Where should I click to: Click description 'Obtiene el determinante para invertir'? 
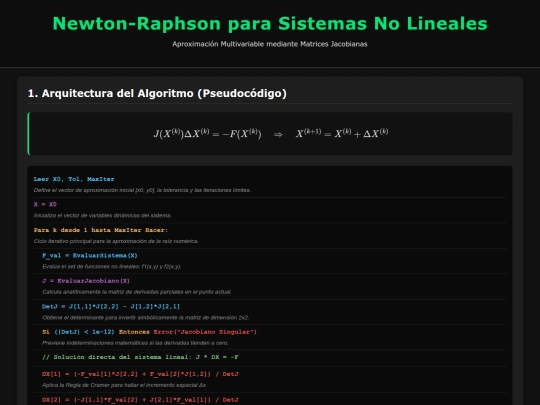145,318
